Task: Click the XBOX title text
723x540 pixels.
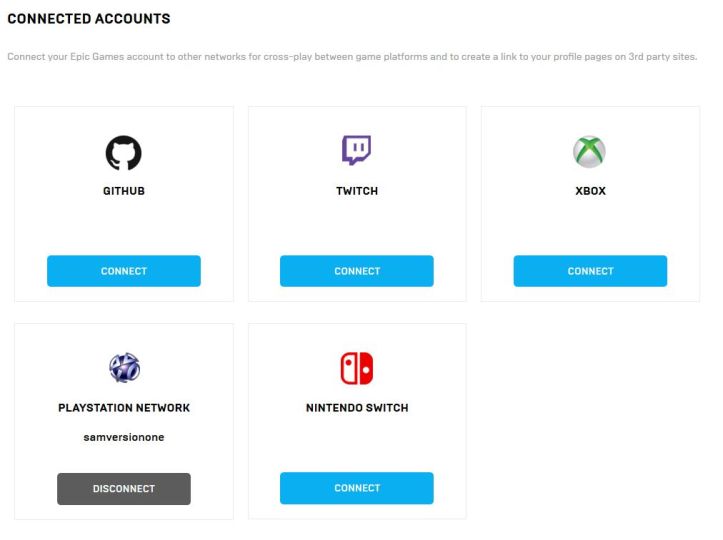Action: (590, 191)
